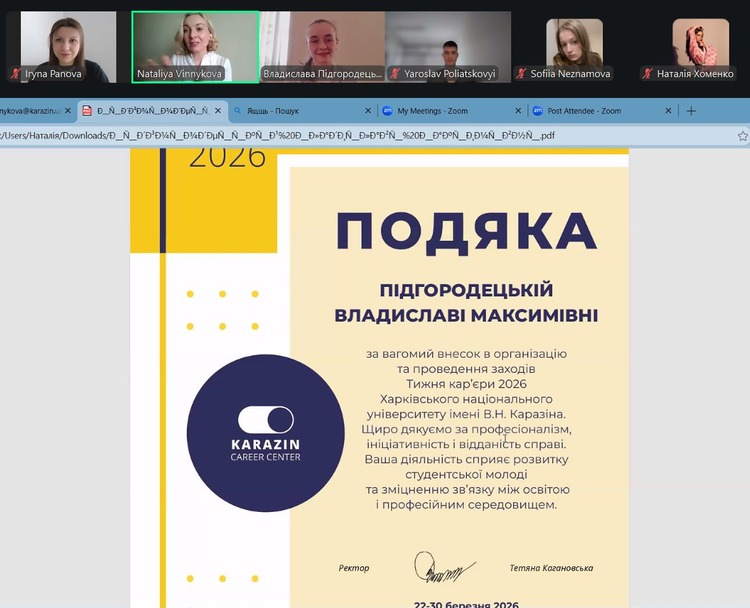Screen dimensions: 750x608
Task: Open a new browser tab with plus button
Action: [x=691, y=111]
